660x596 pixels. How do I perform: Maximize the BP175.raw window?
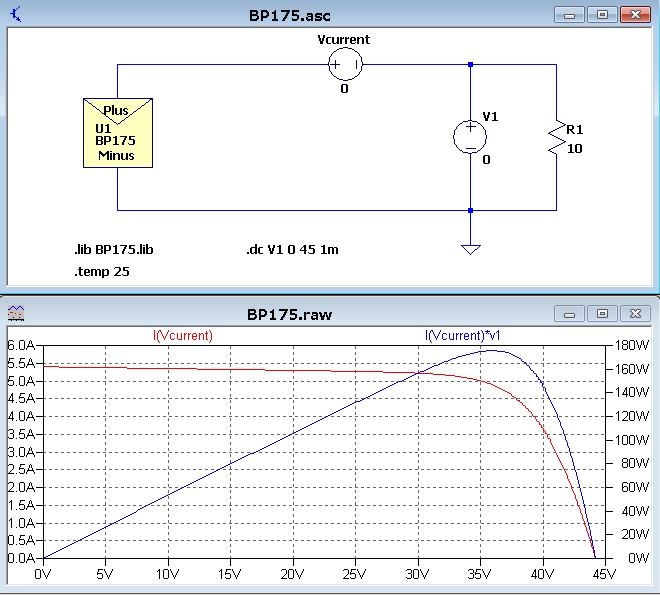pyautogui.click(x=602, y=314)
